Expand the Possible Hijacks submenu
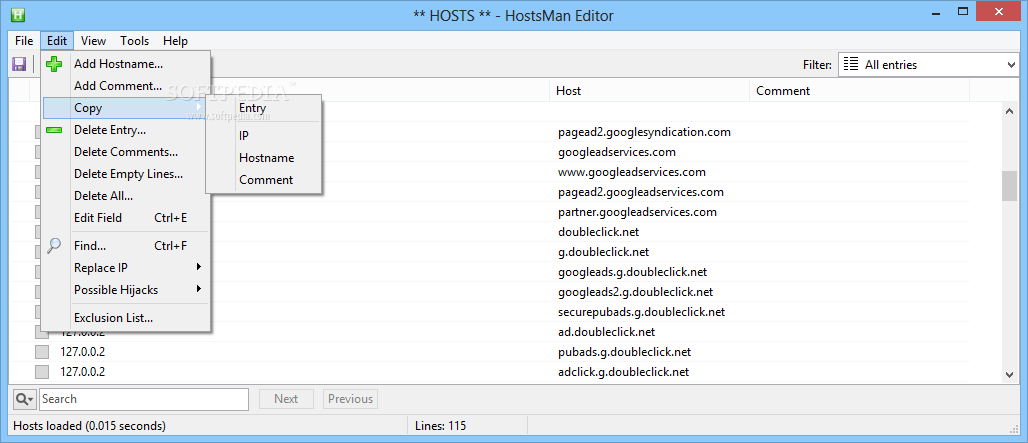The height and width of the screenshot is (443, 1028). tap(125, 290)
